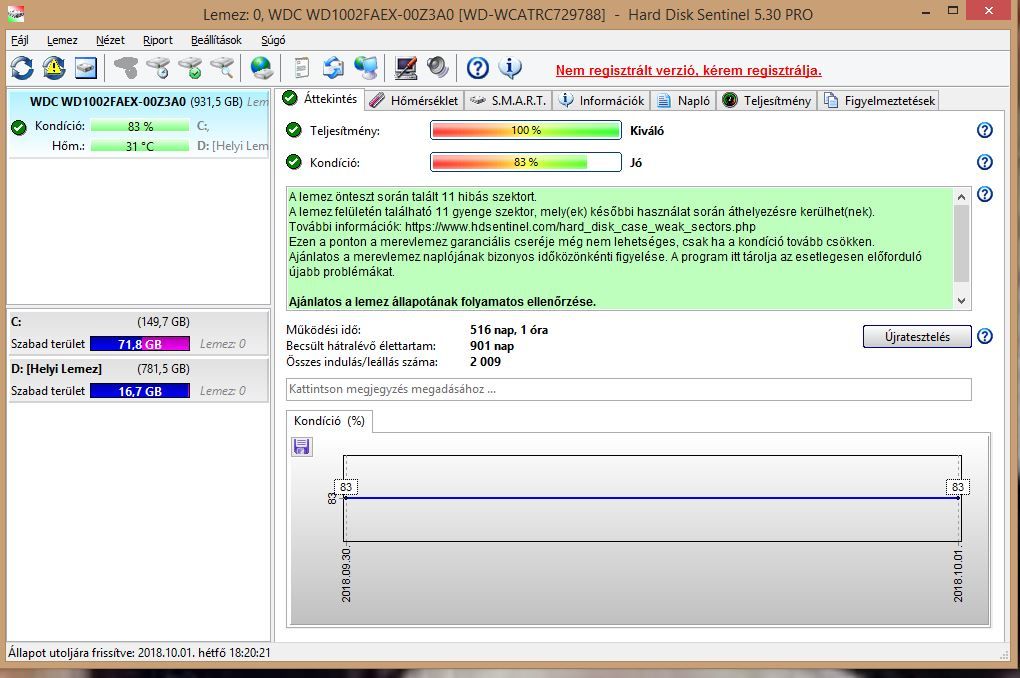
Task: Switch to the Információk tab
Action: pyautogui.click(x=602, y=101)
